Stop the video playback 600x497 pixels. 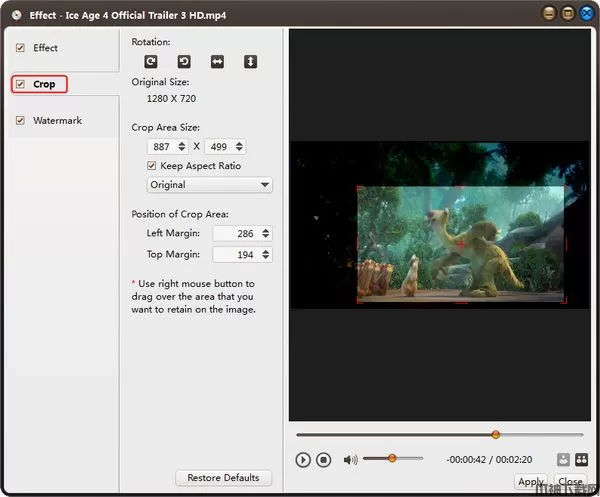point(323,460)
